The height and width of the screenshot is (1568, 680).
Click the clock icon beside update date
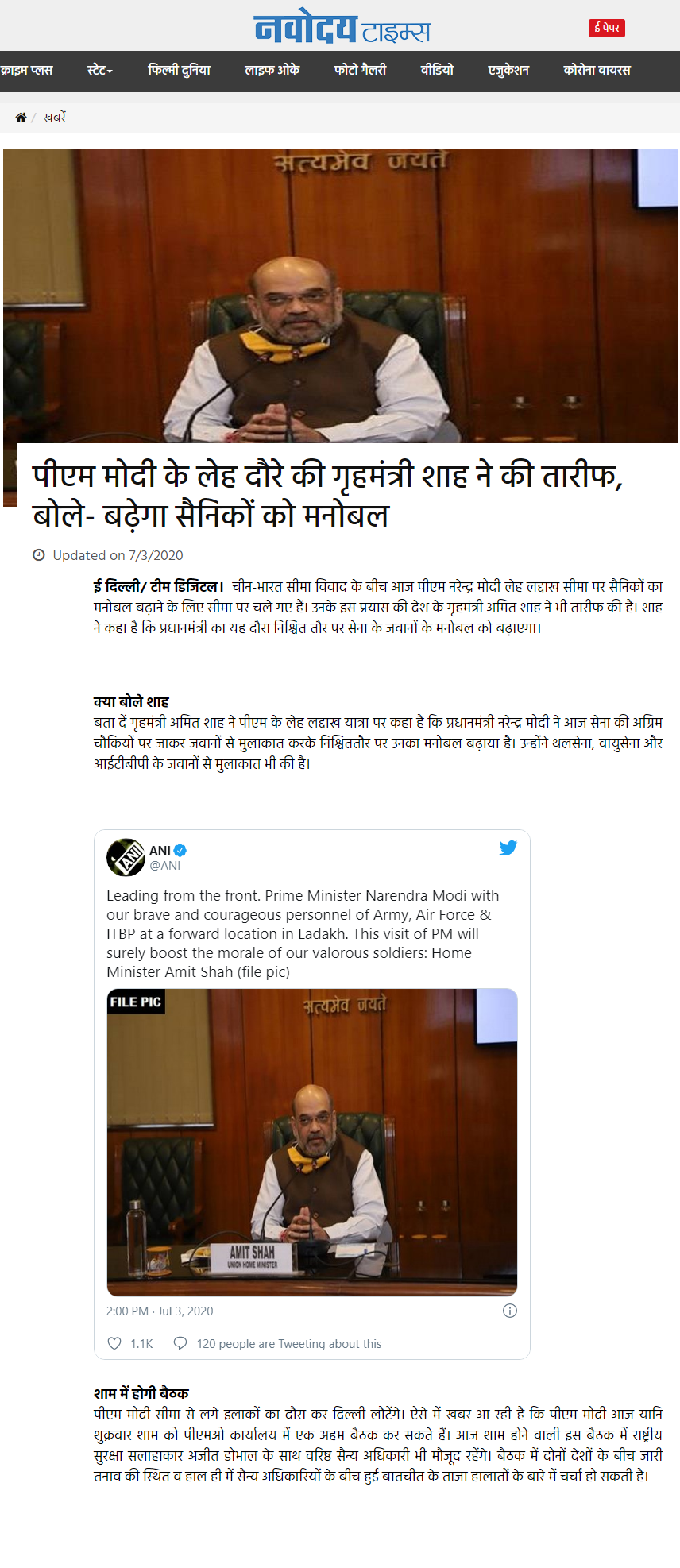(38, 555)
